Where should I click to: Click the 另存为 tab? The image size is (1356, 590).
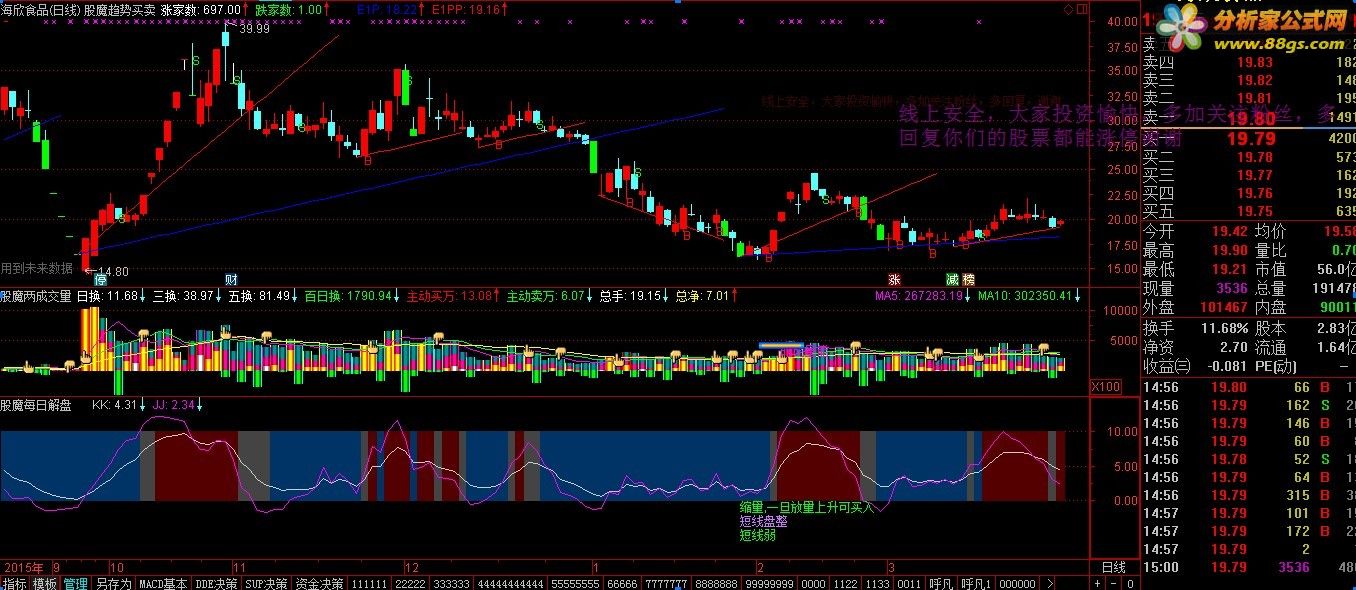click(x=113, y=583)
